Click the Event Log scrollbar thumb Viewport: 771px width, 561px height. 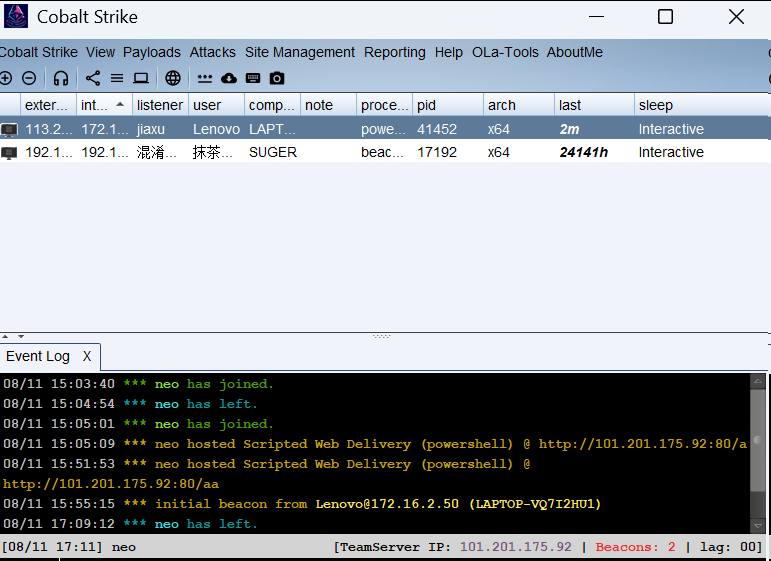click(758, 440)
